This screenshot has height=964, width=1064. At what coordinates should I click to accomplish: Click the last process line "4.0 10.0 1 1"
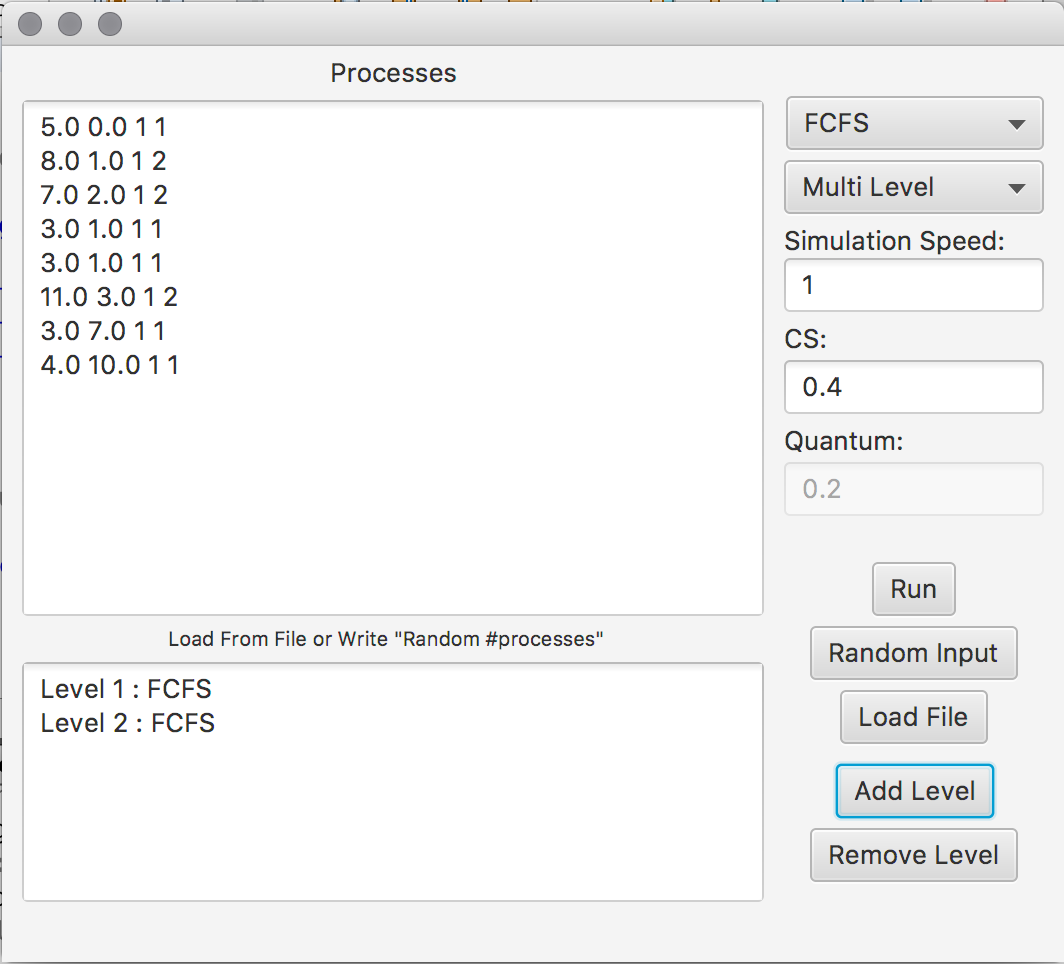tap(110, 365)
